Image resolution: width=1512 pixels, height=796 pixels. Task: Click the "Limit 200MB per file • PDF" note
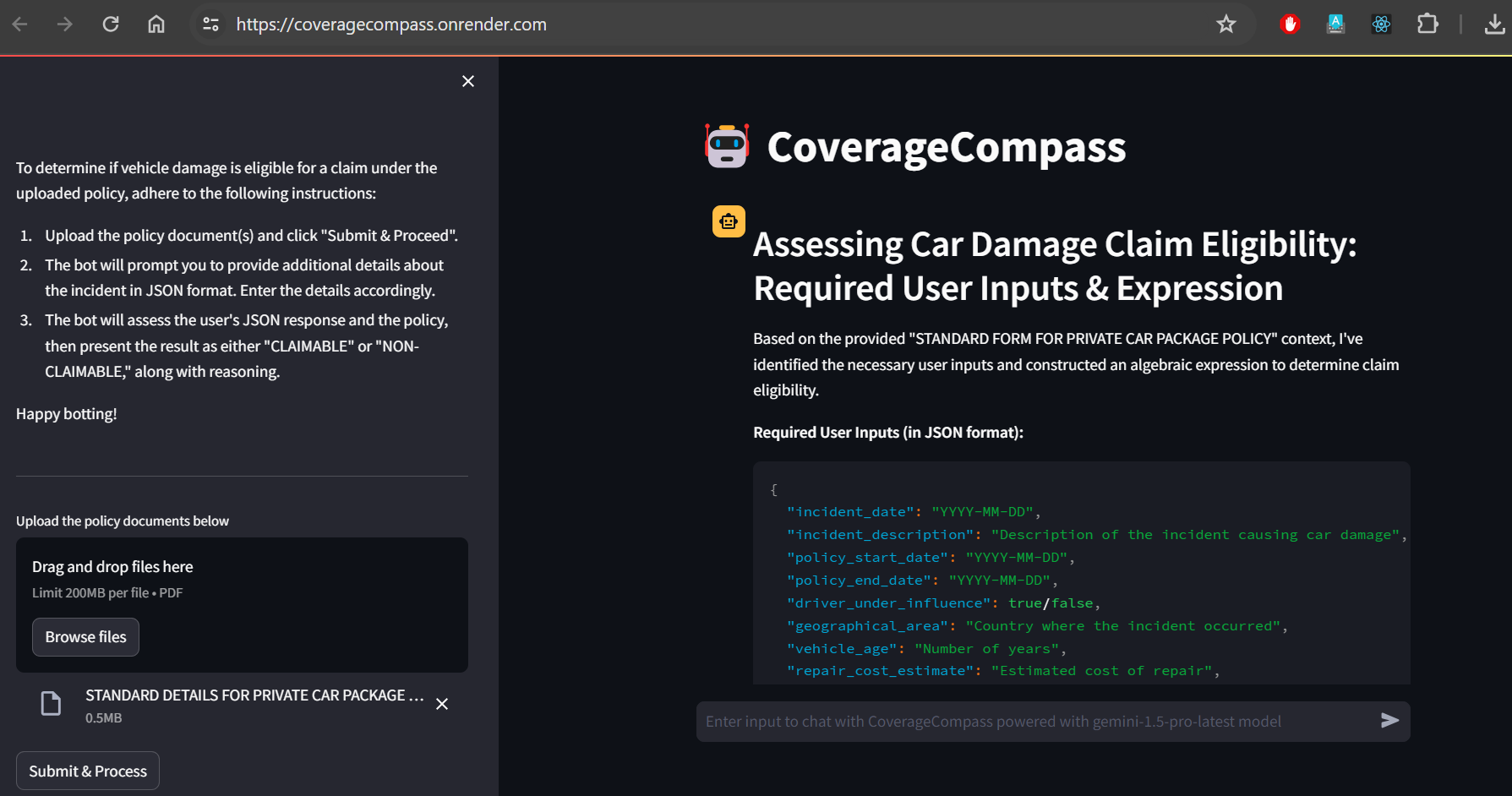[107, 593]
